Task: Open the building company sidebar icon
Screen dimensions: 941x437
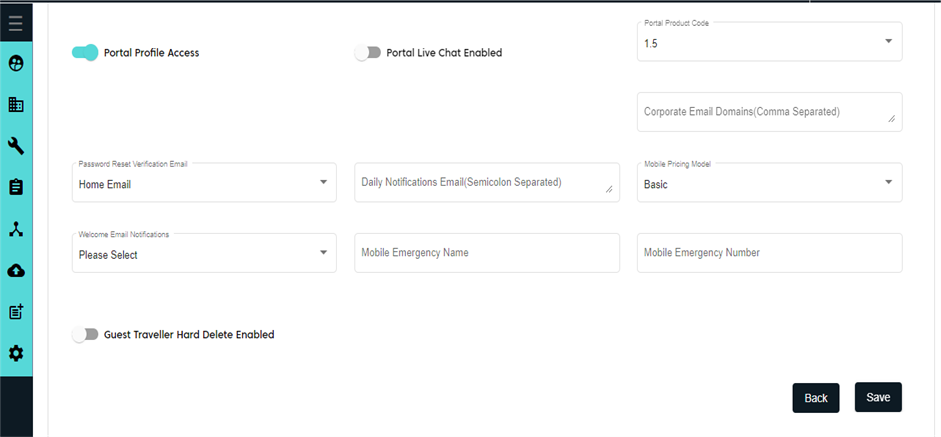Action: [x=16, y=105]
